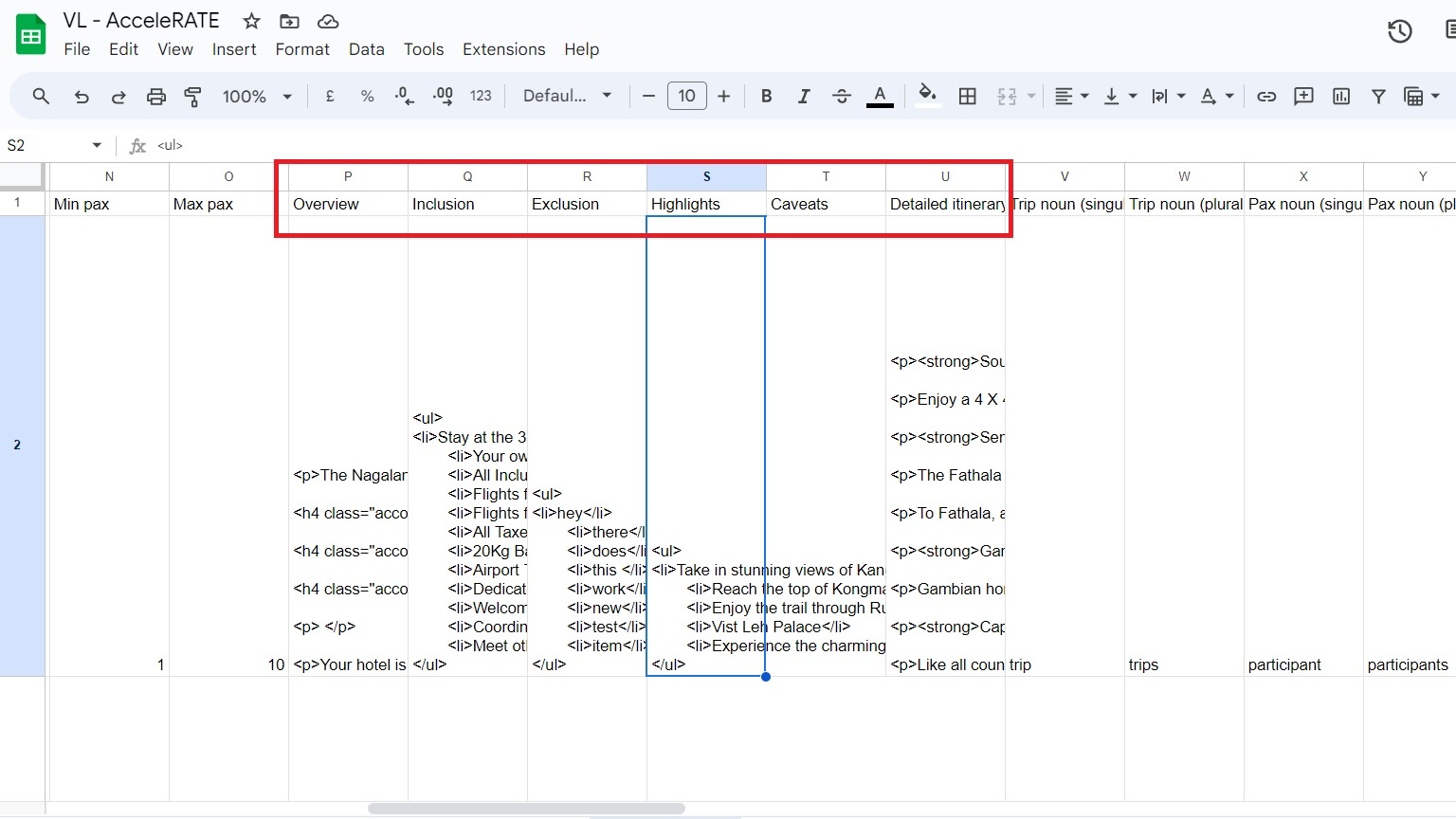Click the font size input field
This screenshot has width=1456, height=819.
pyautogui.click(x=686, y=97)
